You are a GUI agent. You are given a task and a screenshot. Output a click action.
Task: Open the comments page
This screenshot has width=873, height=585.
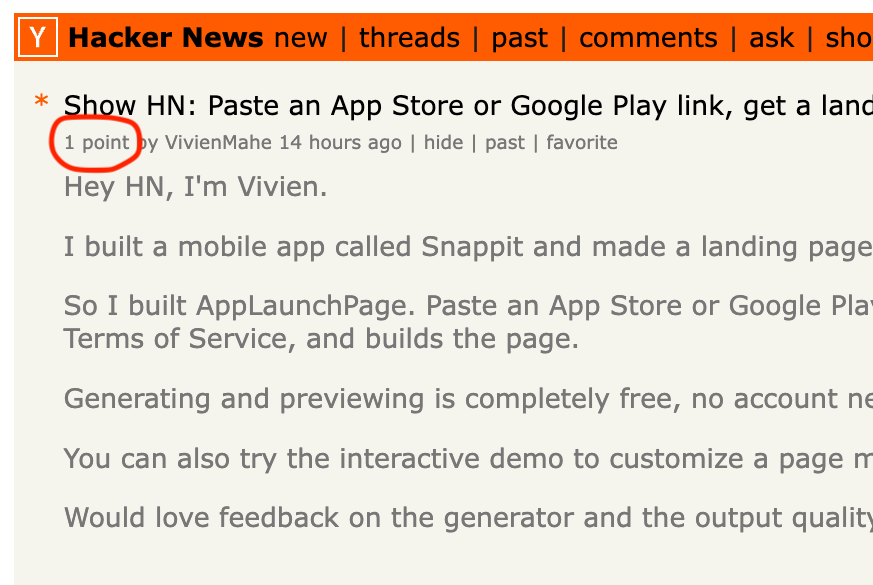648,38
